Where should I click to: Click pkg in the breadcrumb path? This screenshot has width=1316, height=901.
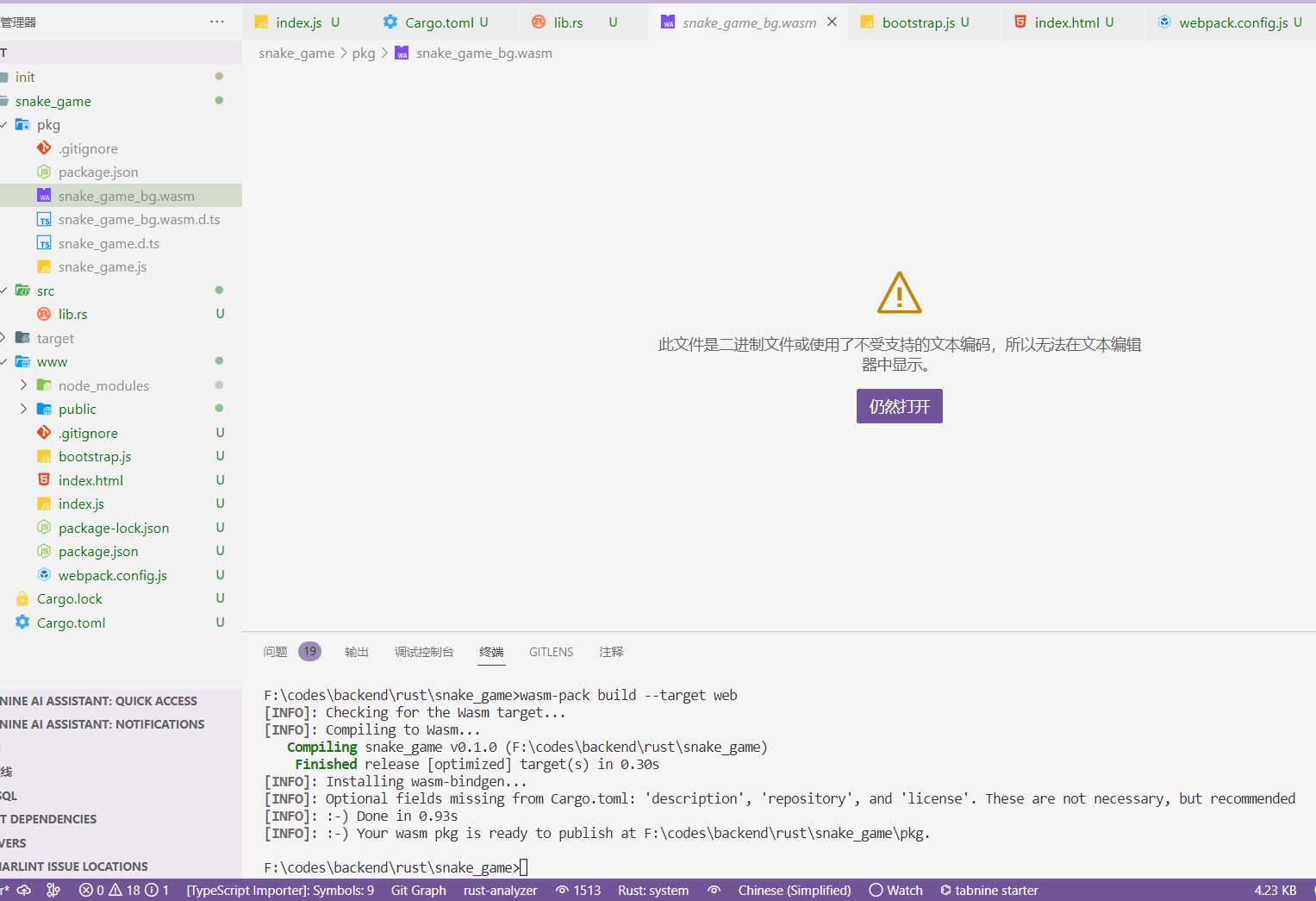(363, 53)
